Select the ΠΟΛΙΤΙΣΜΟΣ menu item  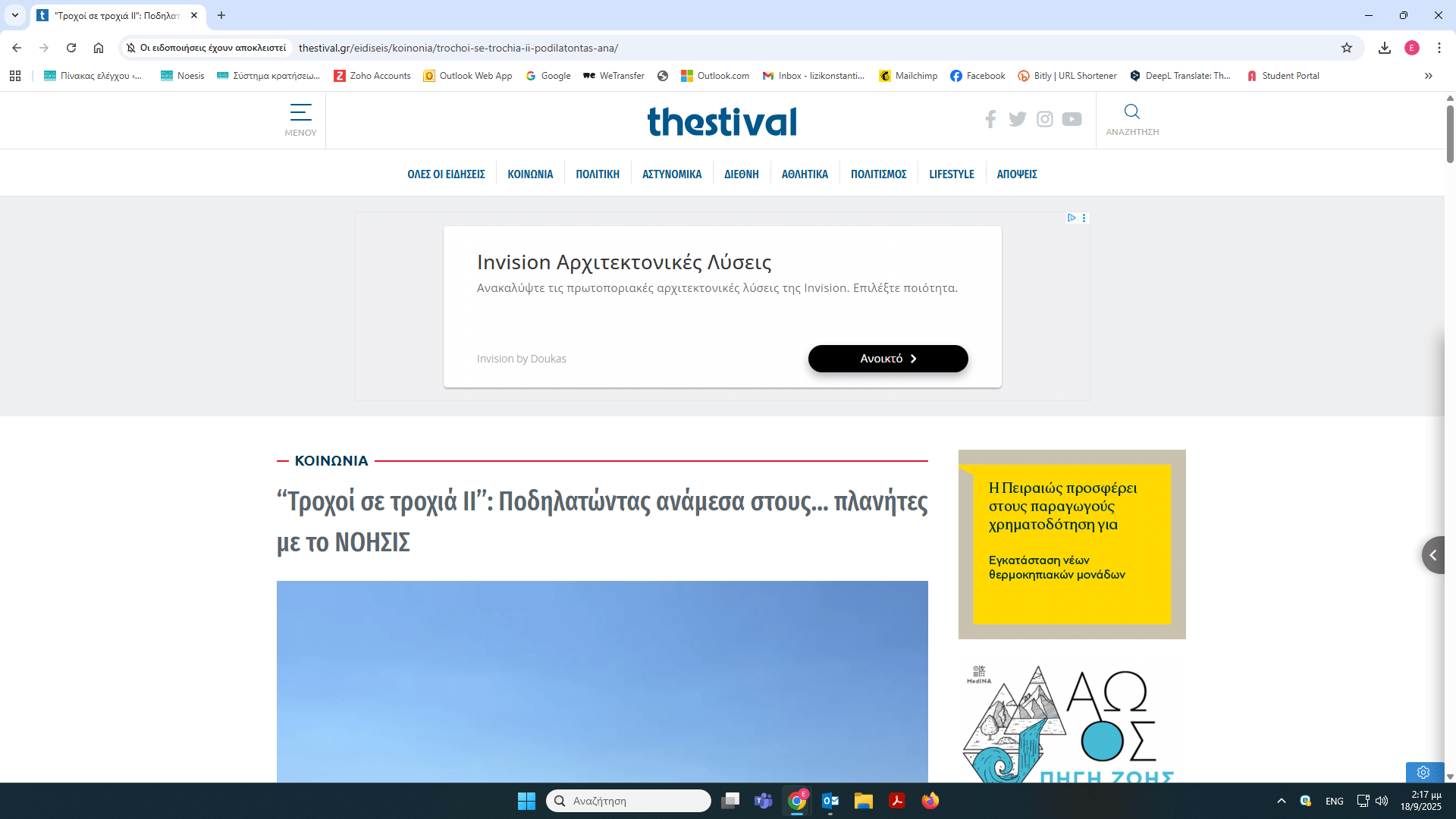pos(878,174)
